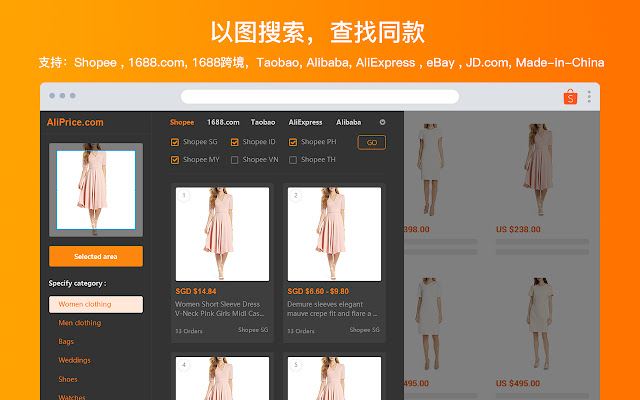The image size is (640, 400).
Task: Expand more platforms dropdown arrow after Alibaba
Action: point(382,122)
